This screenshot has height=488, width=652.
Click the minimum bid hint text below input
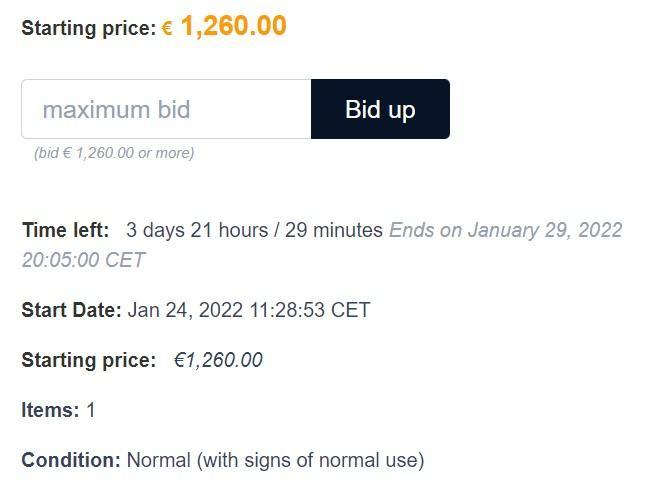click(114, 153)
